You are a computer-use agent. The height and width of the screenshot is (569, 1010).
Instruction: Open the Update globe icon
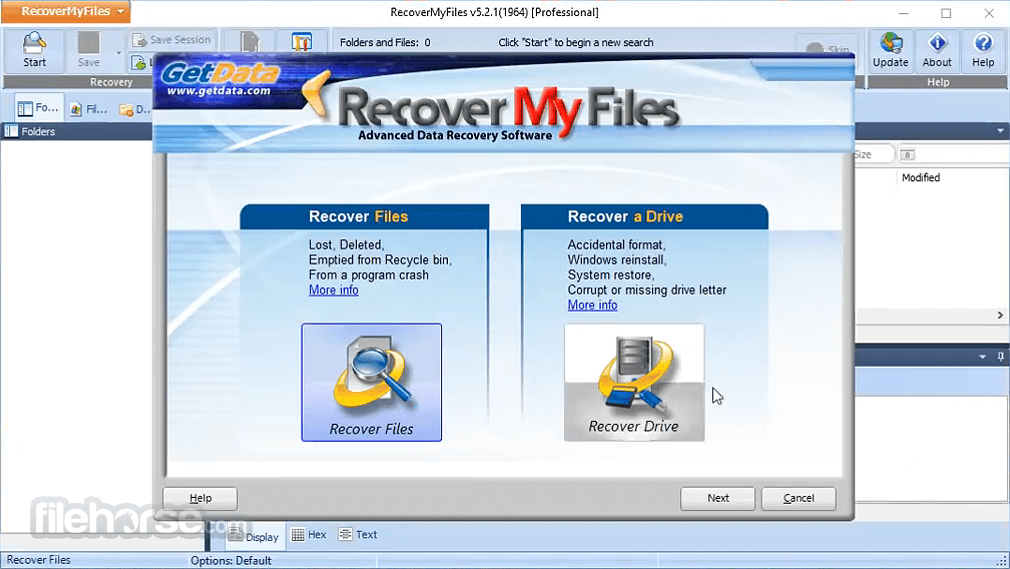click(x=890, y=50)
